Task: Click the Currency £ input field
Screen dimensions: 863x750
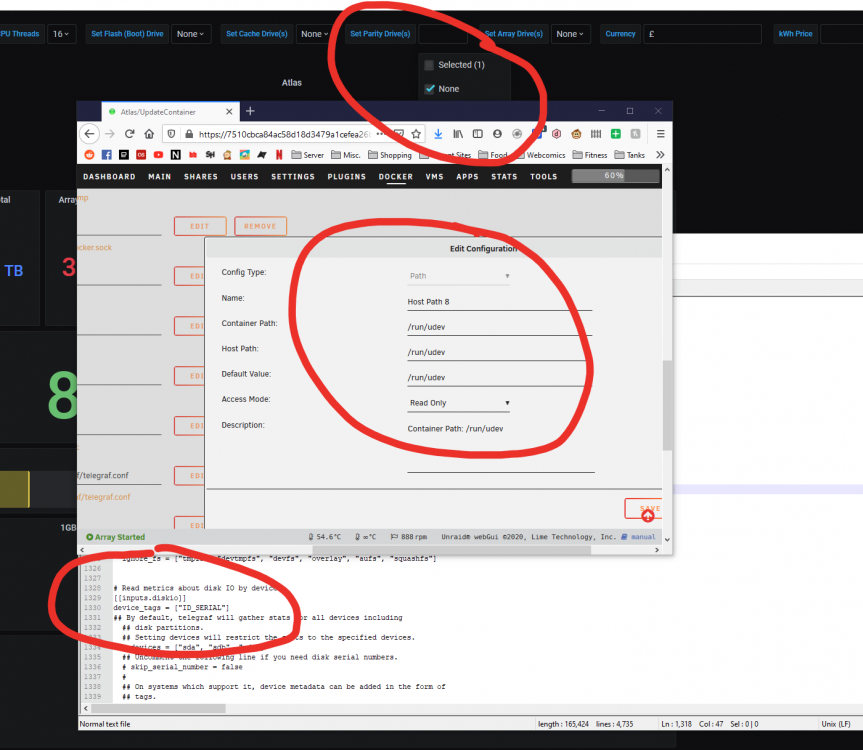Action: click(x=702, y=34)
